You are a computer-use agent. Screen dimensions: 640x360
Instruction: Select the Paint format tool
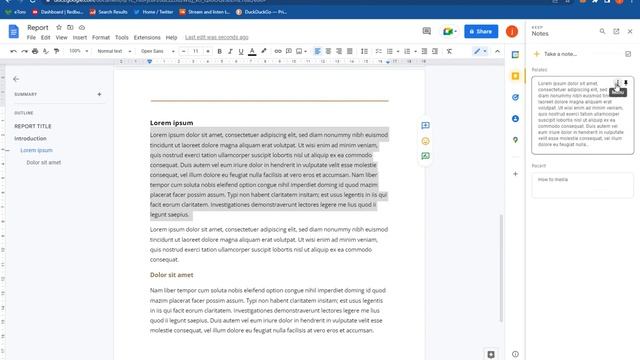[56, 51]
